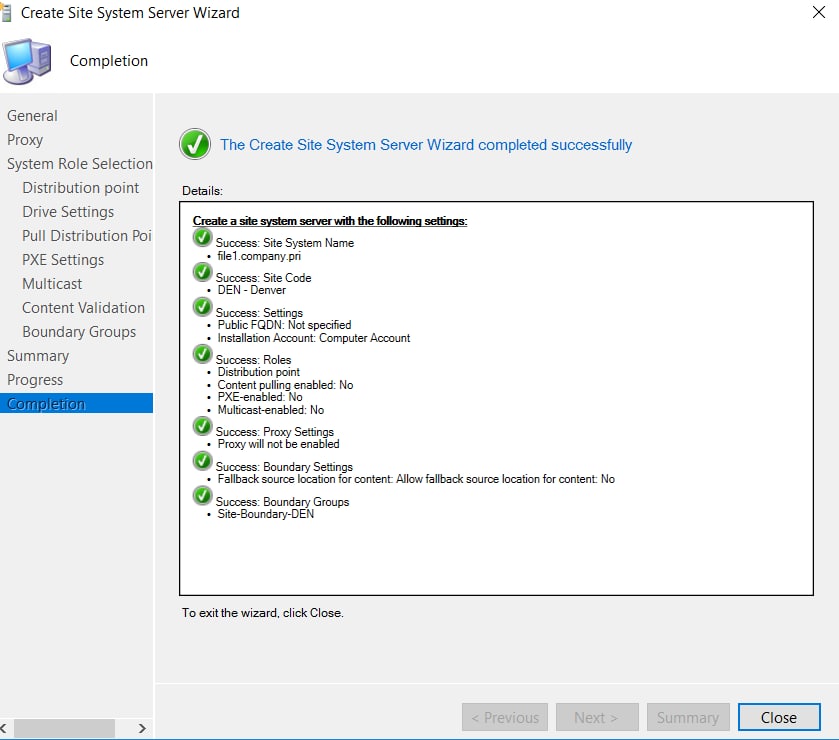Click 'Proxy will not be enabled' line
Viewport: 839px width, 740px height.
(x=278, y=444)
